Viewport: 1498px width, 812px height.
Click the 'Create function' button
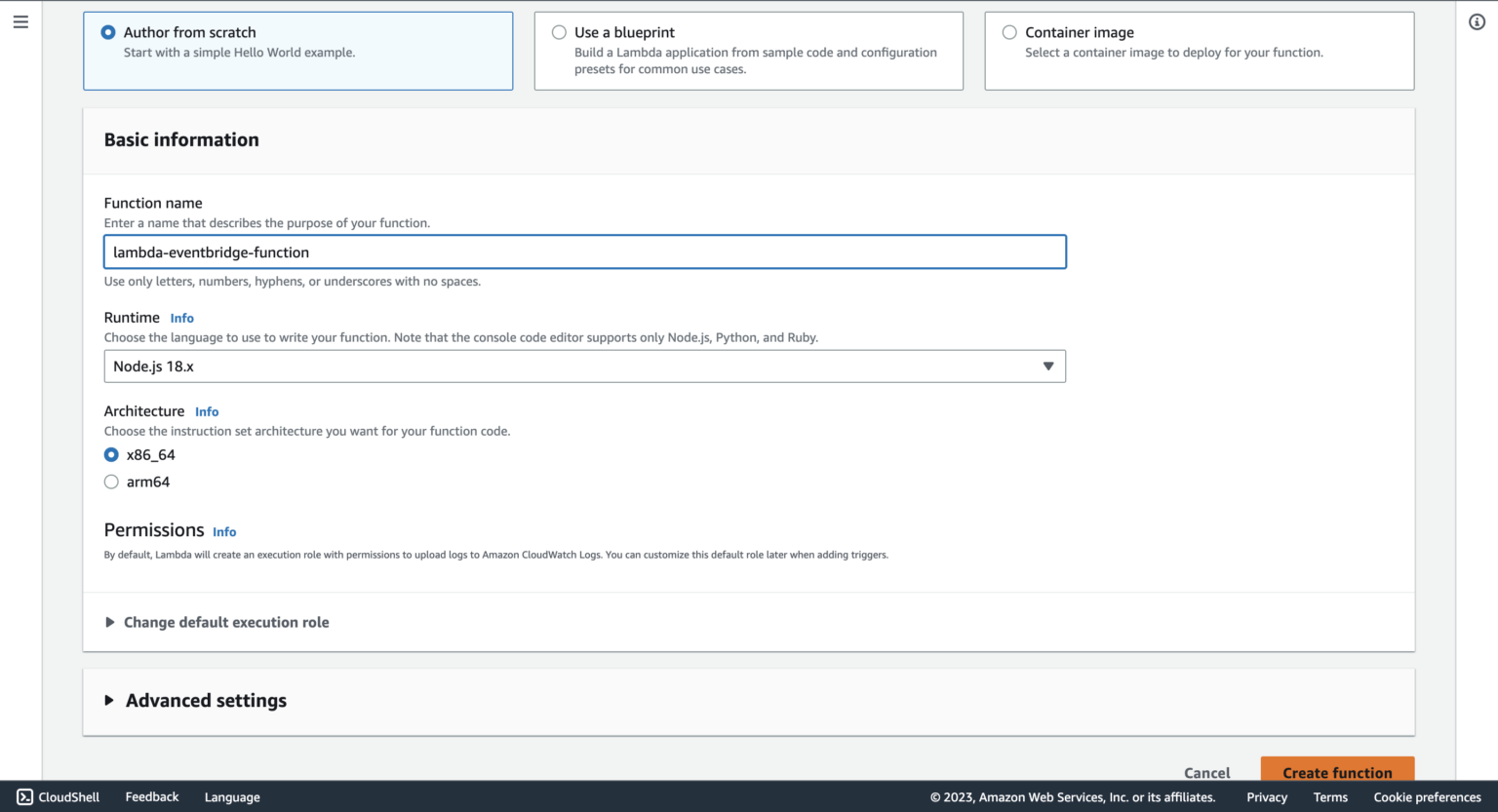(1337, 771)
